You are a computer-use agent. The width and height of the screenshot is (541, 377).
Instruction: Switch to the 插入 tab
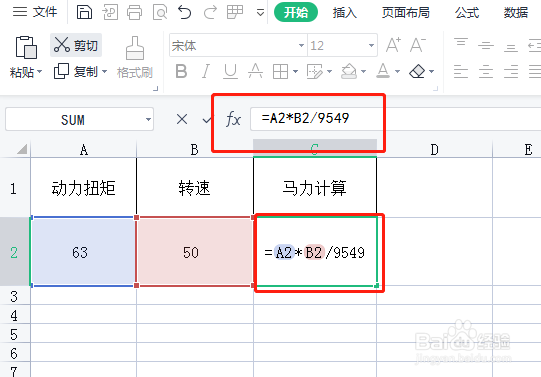coord(344,12)
